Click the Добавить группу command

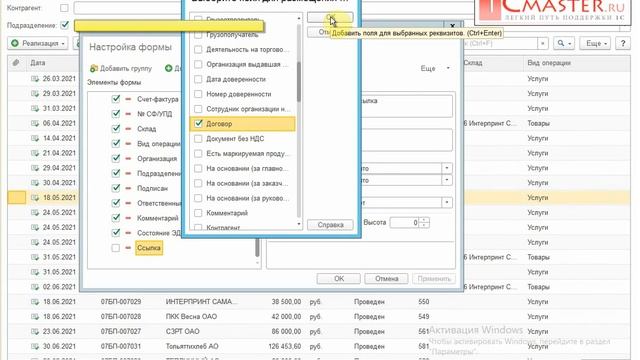point(121,68)
